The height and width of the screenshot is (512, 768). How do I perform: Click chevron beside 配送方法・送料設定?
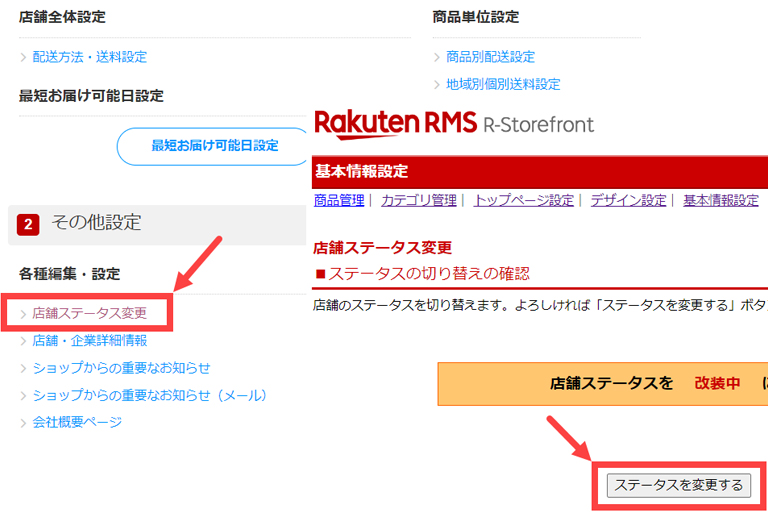(23, 57)
